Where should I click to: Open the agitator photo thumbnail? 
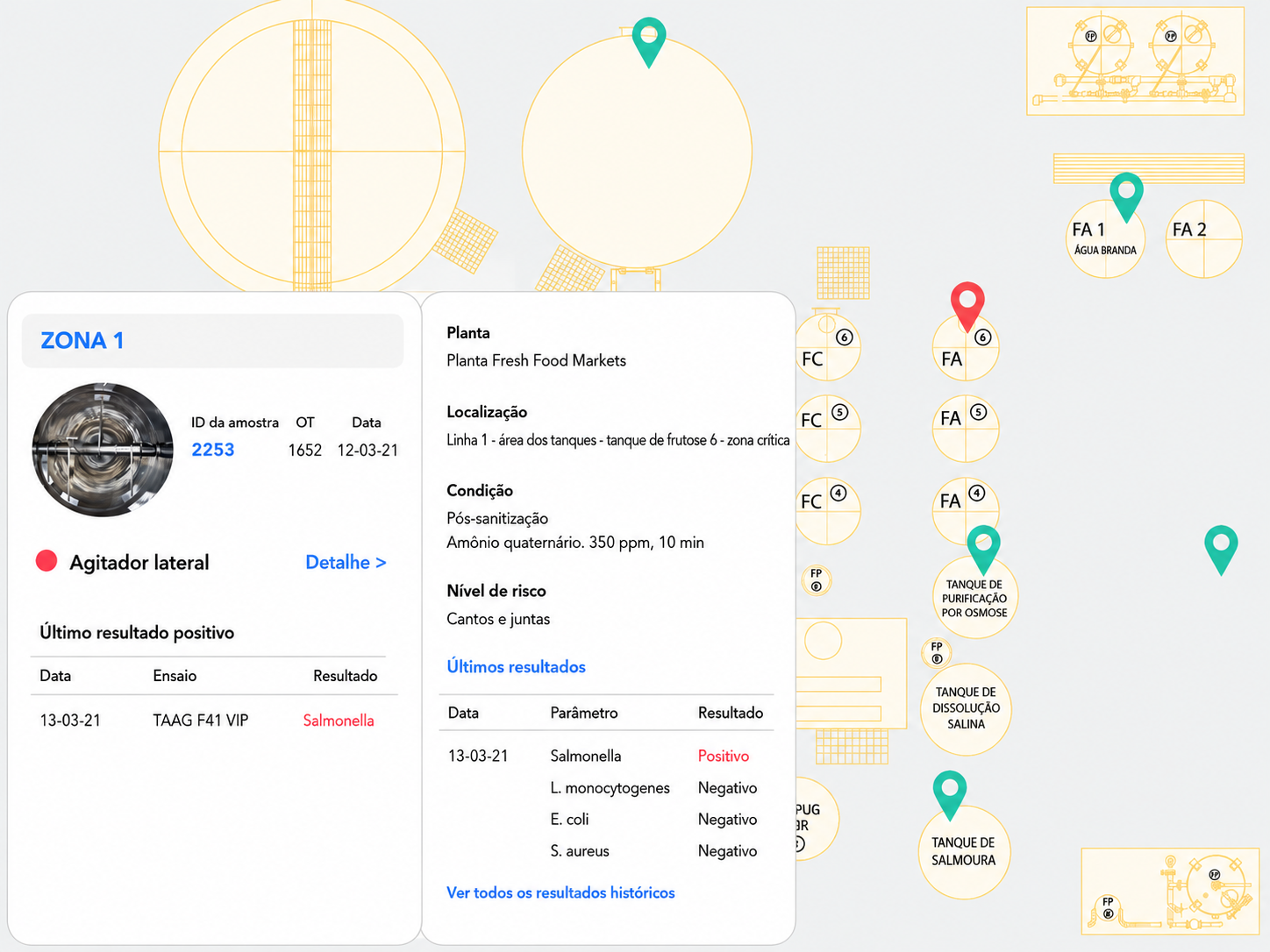103,451
